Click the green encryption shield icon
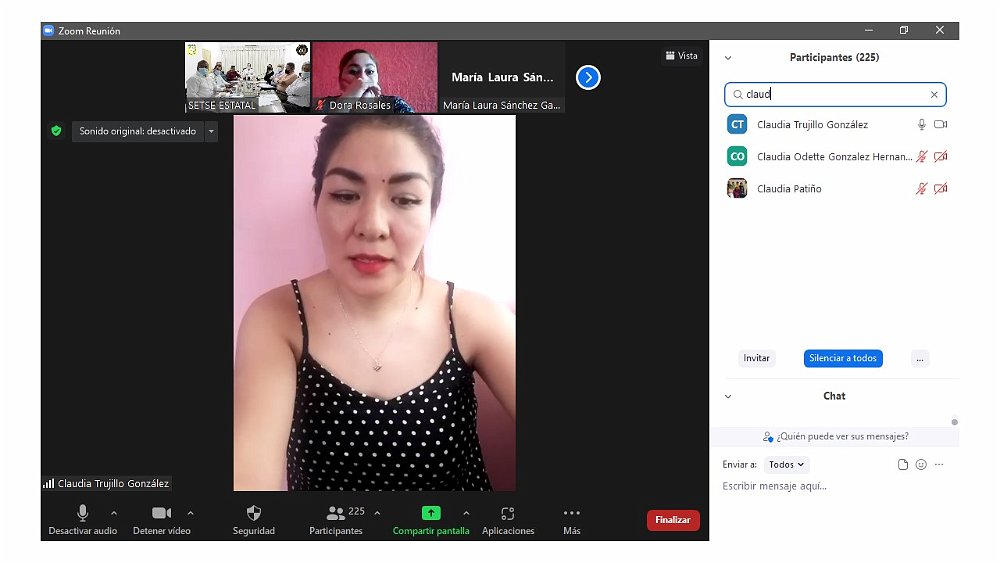 pos(56,131)
